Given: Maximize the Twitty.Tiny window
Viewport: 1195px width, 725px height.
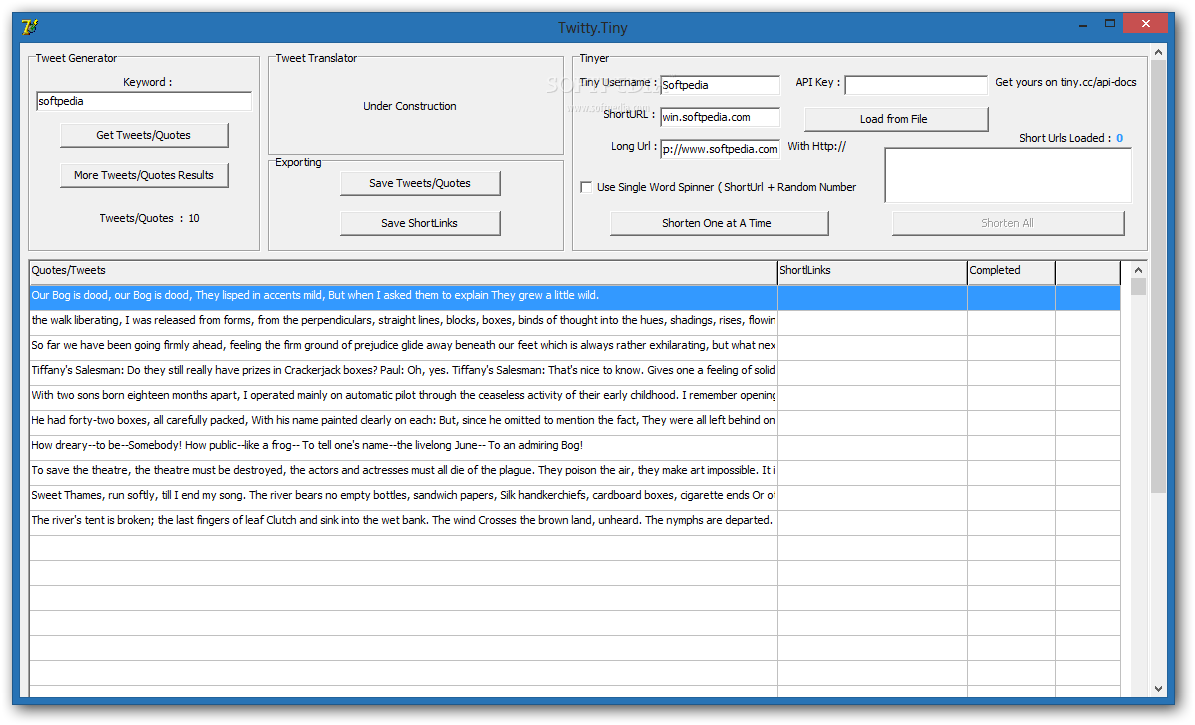Looking at the screenshot, I should click(1110, 24).
